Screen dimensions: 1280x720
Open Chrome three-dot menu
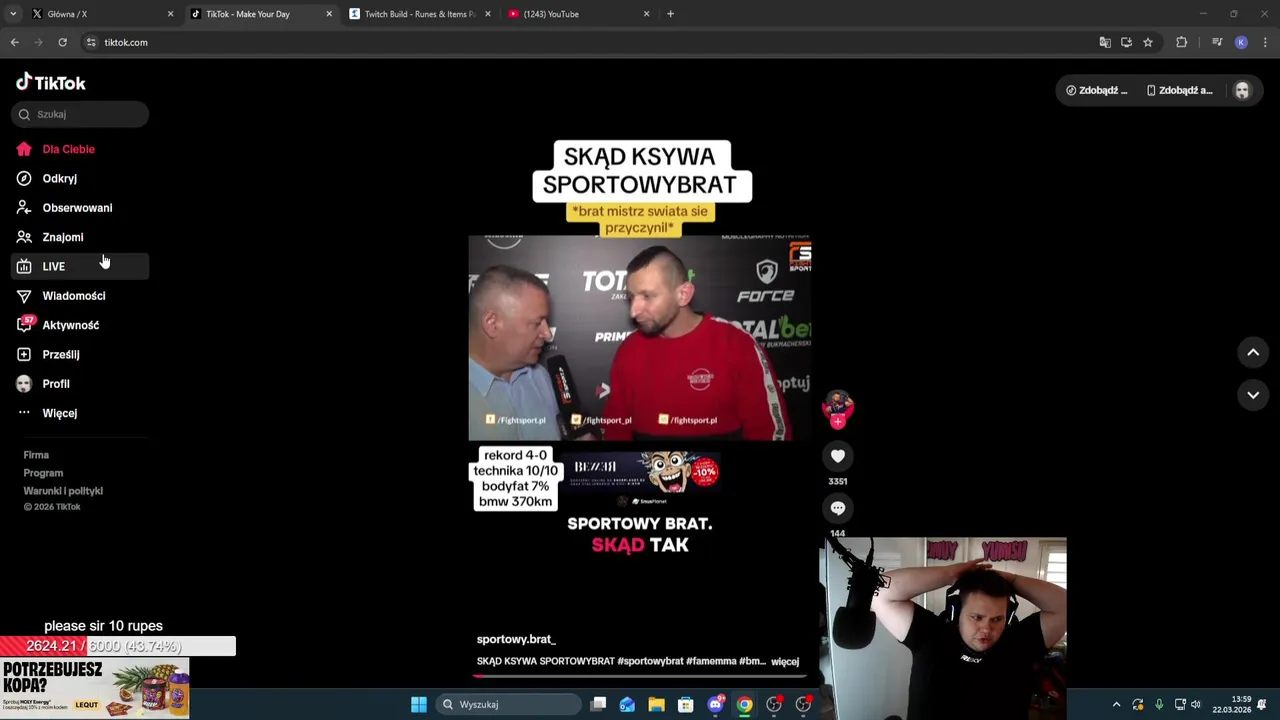click(1265, 42)
